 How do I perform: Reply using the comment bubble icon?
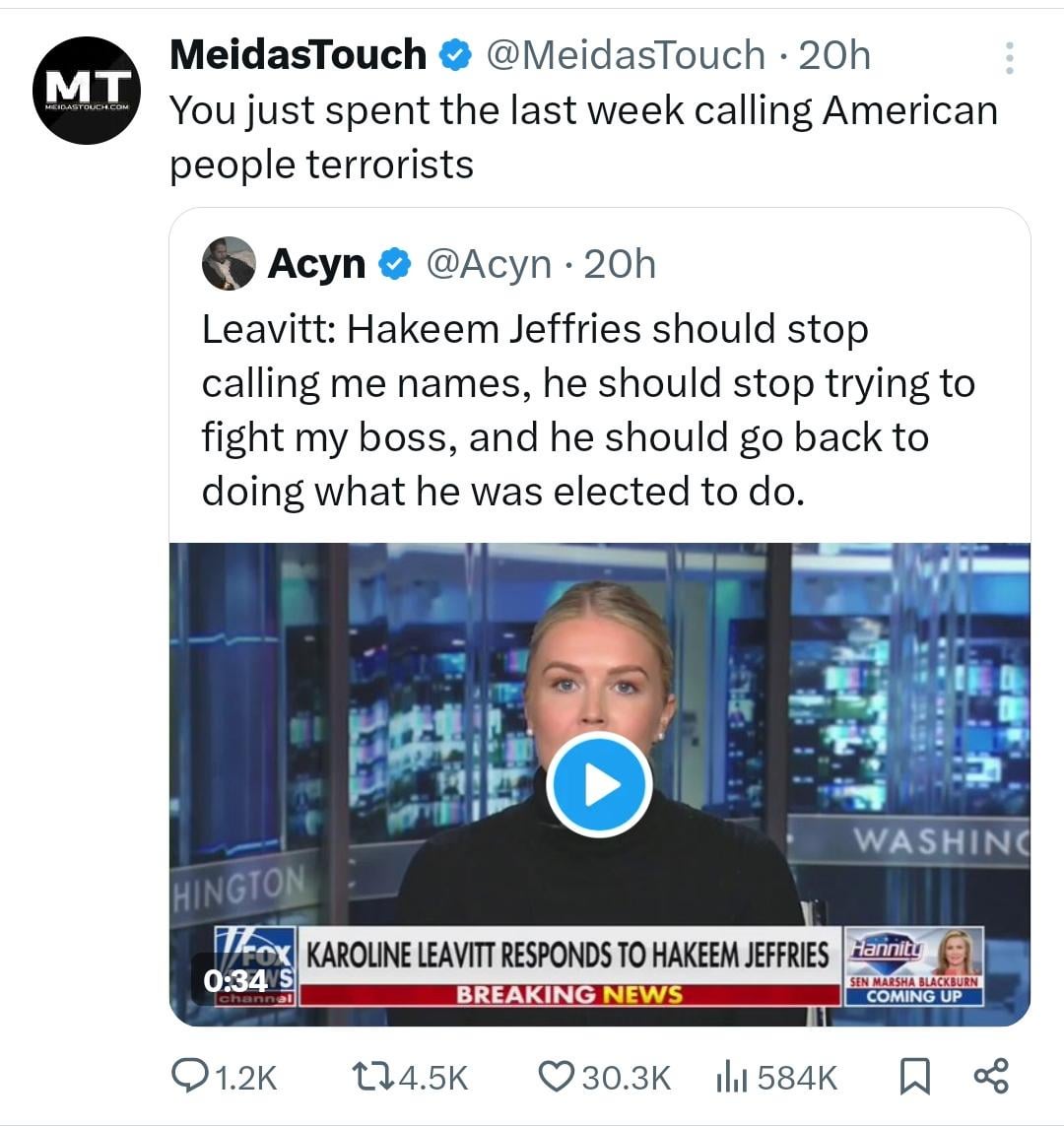pyautogui.click(x=187, y=1076)
